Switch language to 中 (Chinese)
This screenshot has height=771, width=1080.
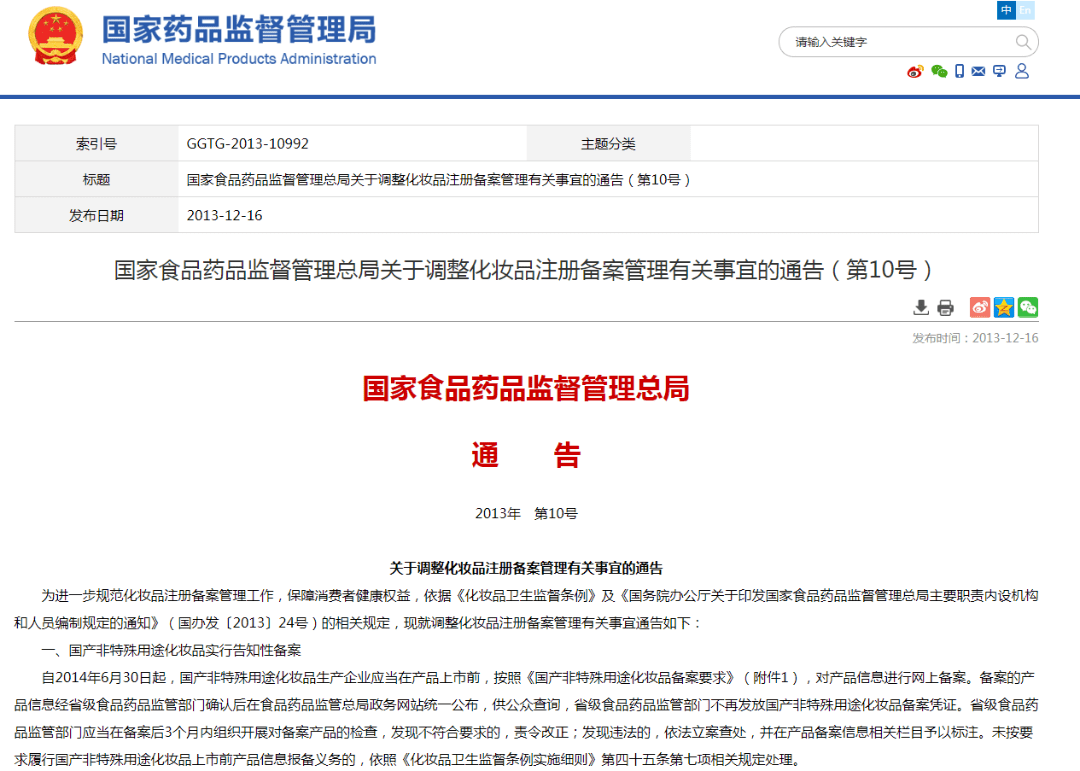click(x=1006, y=10)
